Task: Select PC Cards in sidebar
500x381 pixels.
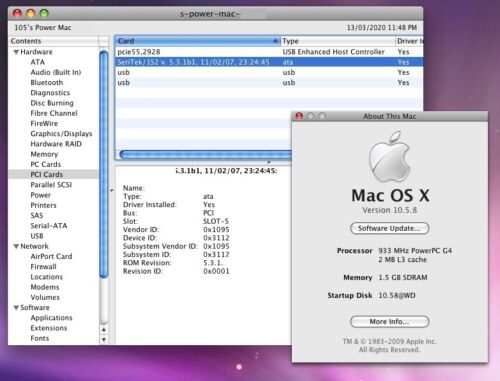Action: (46, 164)
